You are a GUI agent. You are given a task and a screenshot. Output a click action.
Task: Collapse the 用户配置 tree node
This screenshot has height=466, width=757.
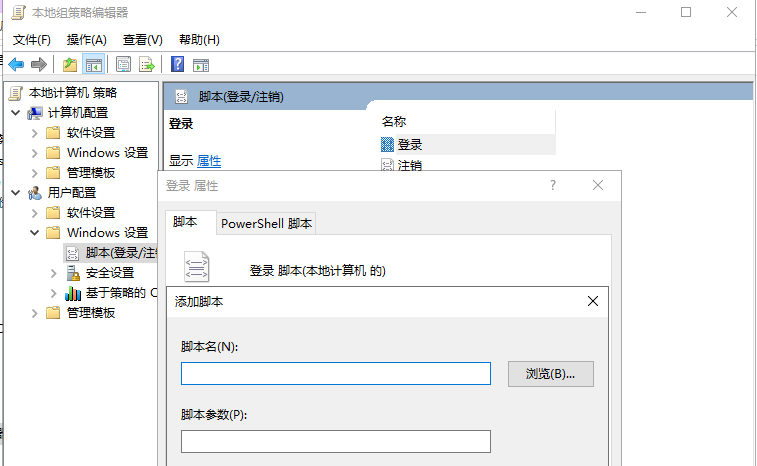tap(17, 193)
